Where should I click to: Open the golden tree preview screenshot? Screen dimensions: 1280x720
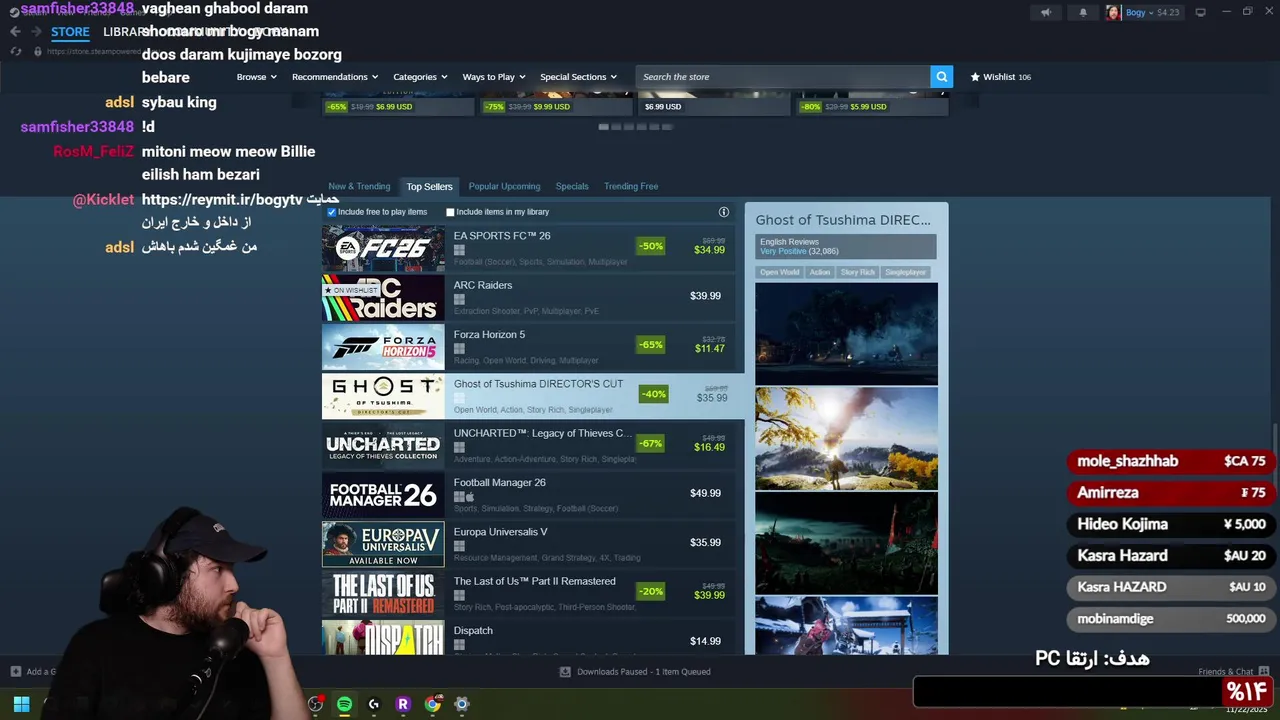tap(846, 439)
